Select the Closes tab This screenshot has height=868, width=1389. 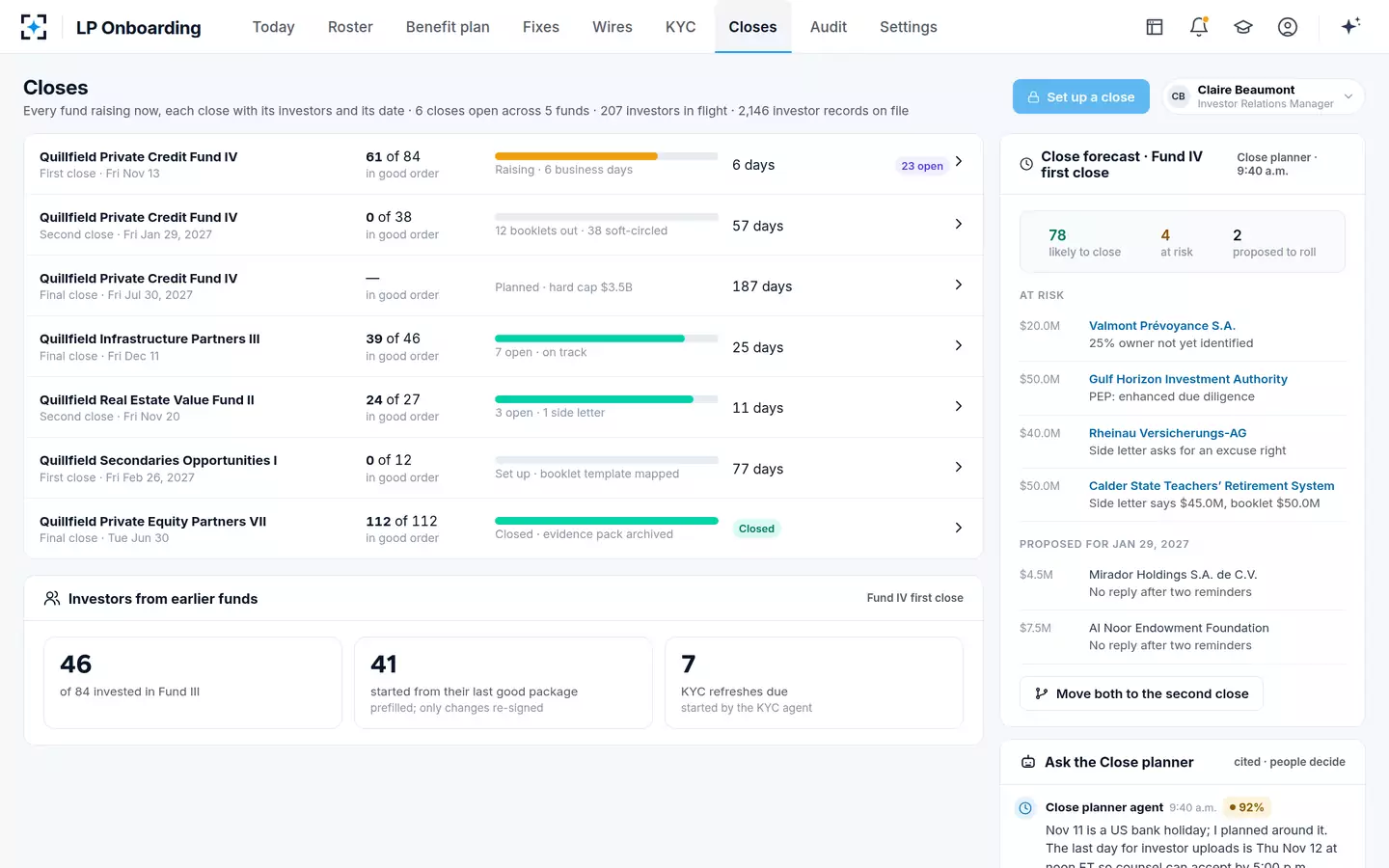click(x=752, y=27)
